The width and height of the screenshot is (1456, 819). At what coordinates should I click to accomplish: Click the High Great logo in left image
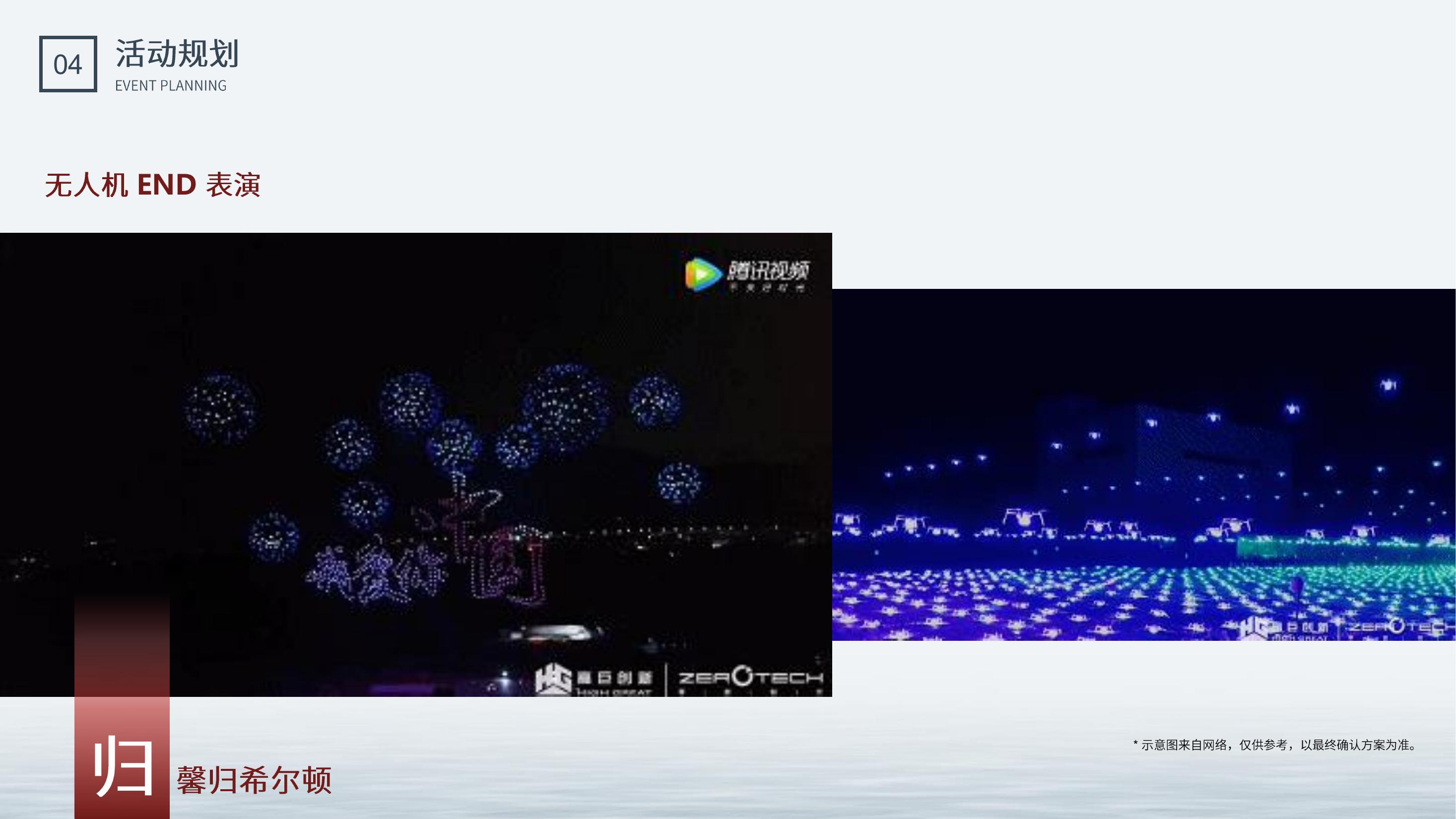pos(594,680)
